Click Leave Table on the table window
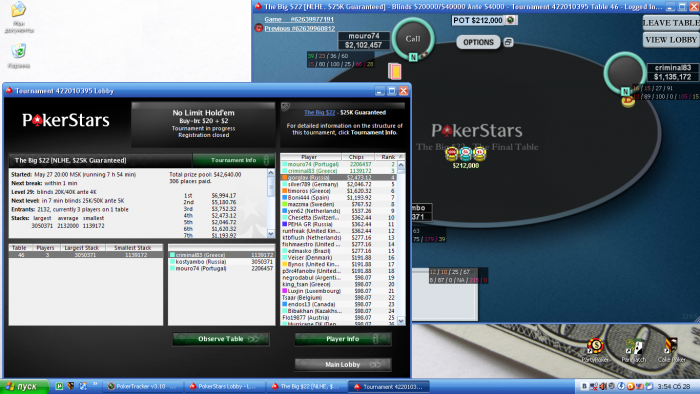The image size is (700, 394). click(x=671, y=23)
